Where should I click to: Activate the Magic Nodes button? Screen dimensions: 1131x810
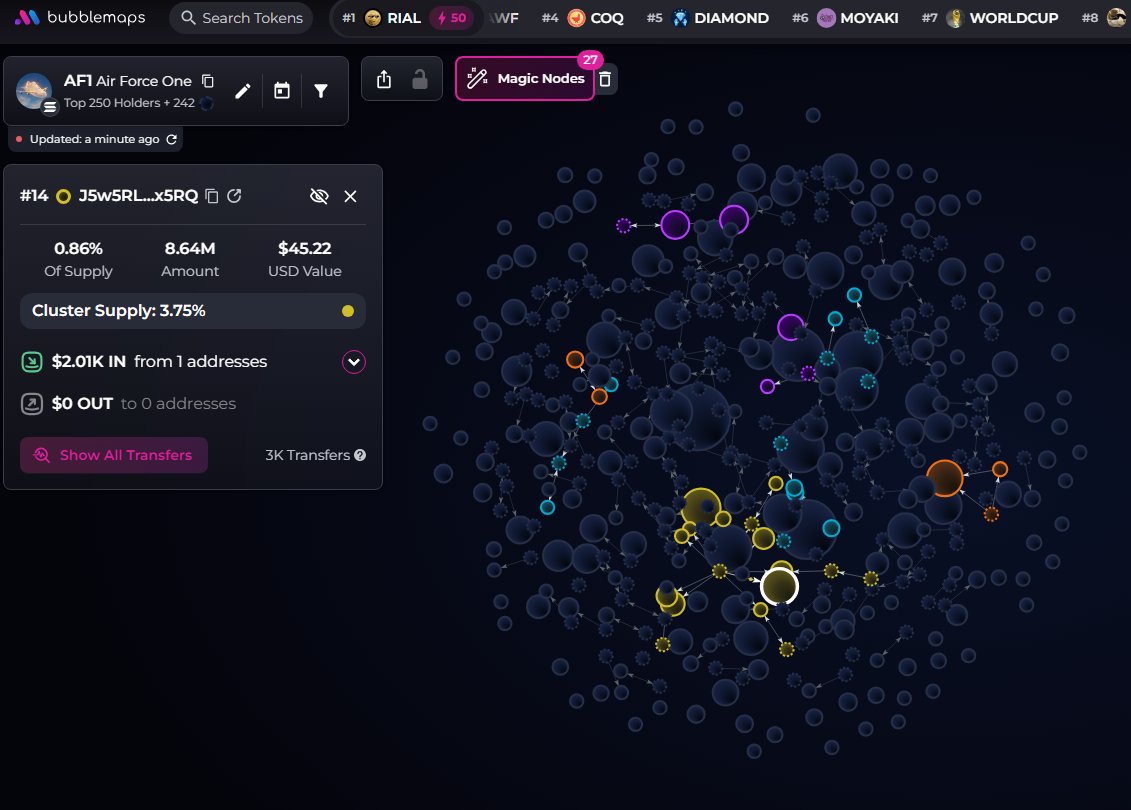coord(525,79)
